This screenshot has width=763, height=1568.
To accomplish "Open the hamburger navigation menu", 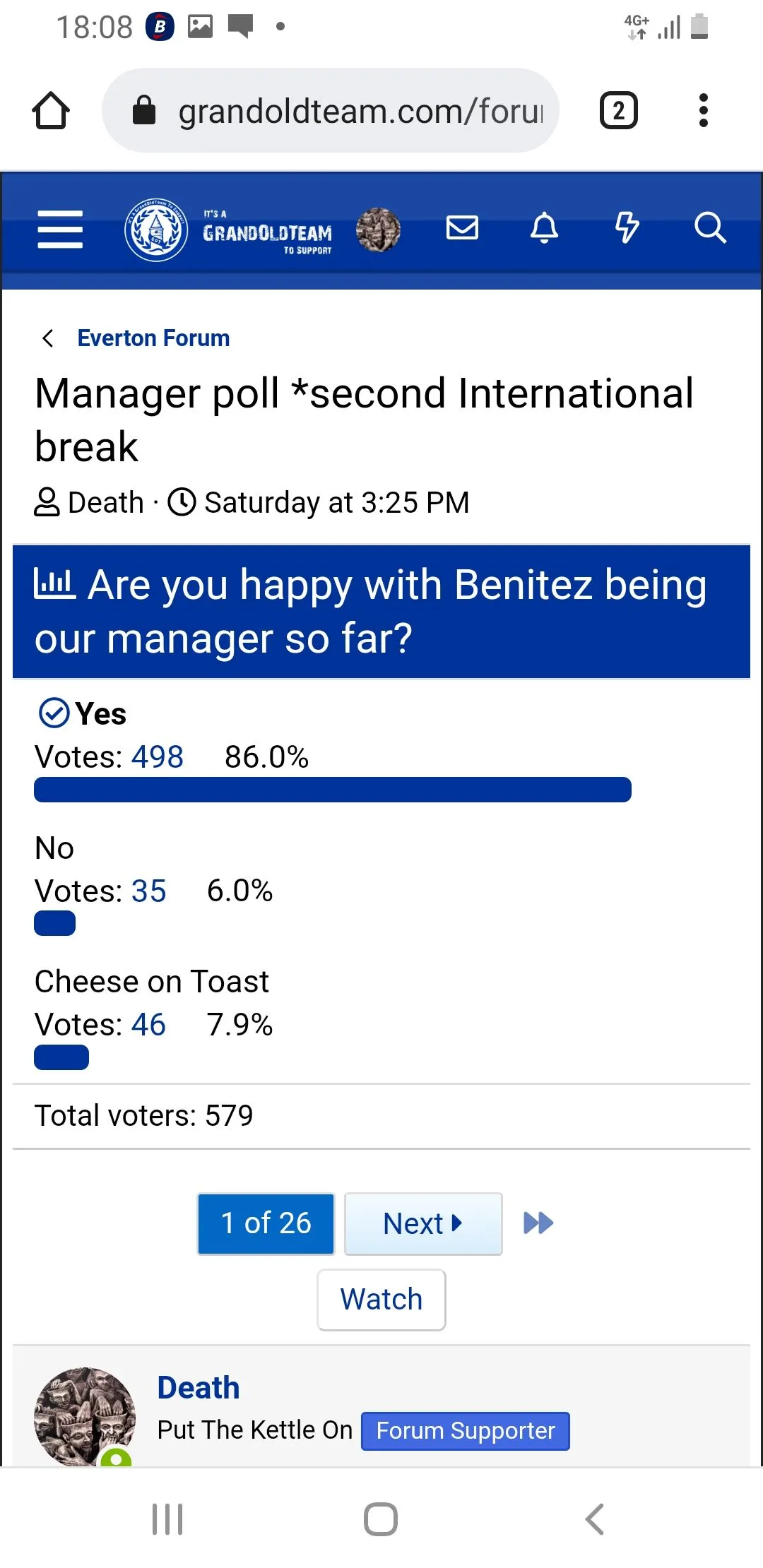I will 60,230.
